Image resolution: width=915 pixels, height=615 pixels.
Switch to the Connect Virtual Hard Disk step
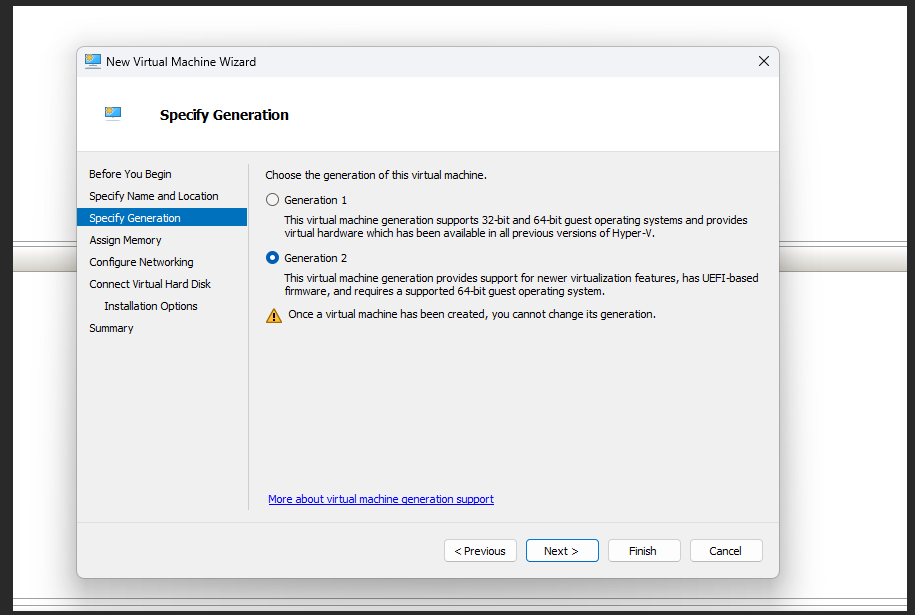point(150,284)
